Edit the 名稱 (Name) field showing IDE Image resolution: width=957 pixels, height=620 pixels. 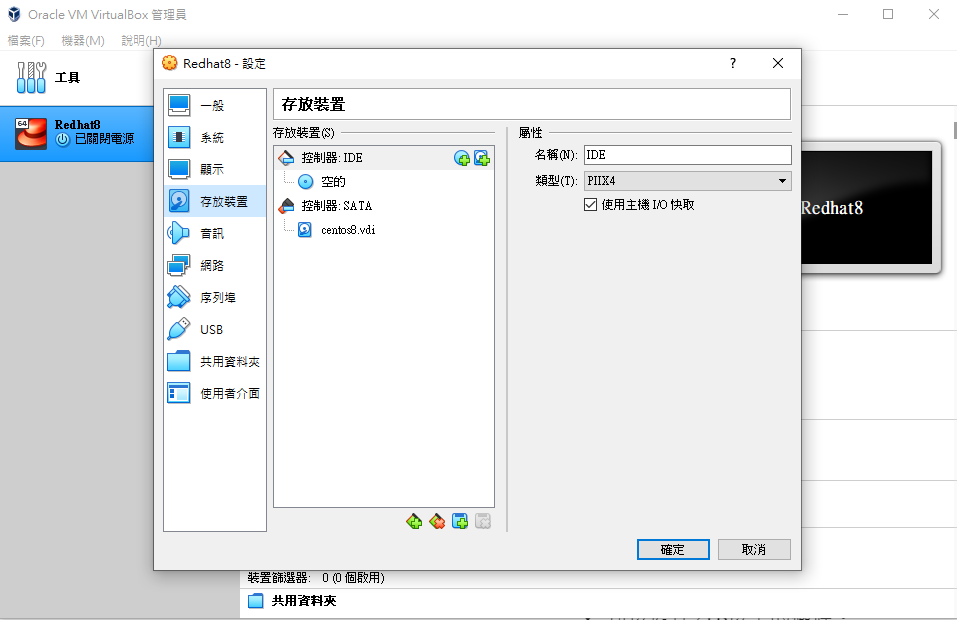pos(687,155)
